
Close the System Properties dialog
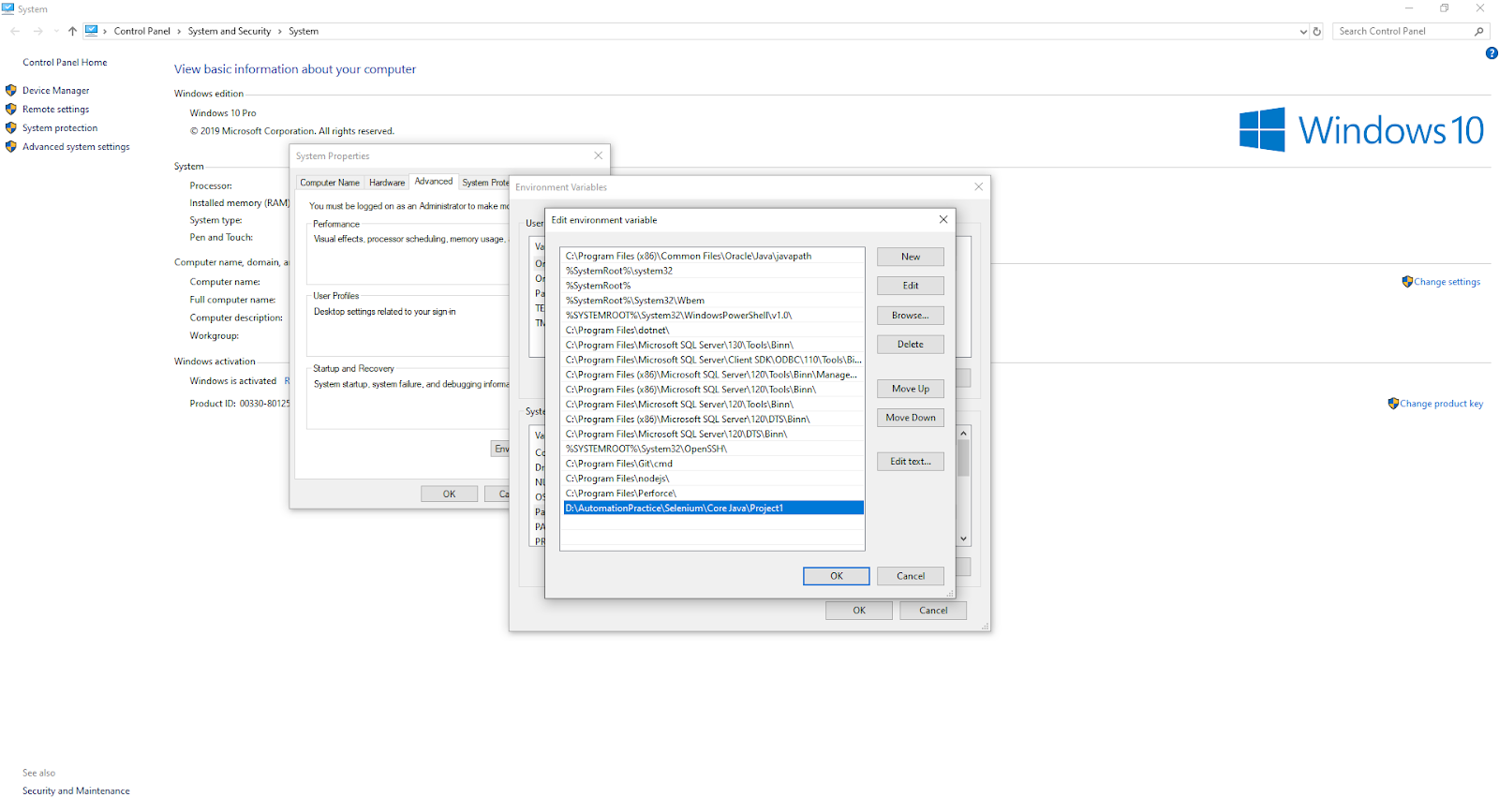click(x=598, y=155)
